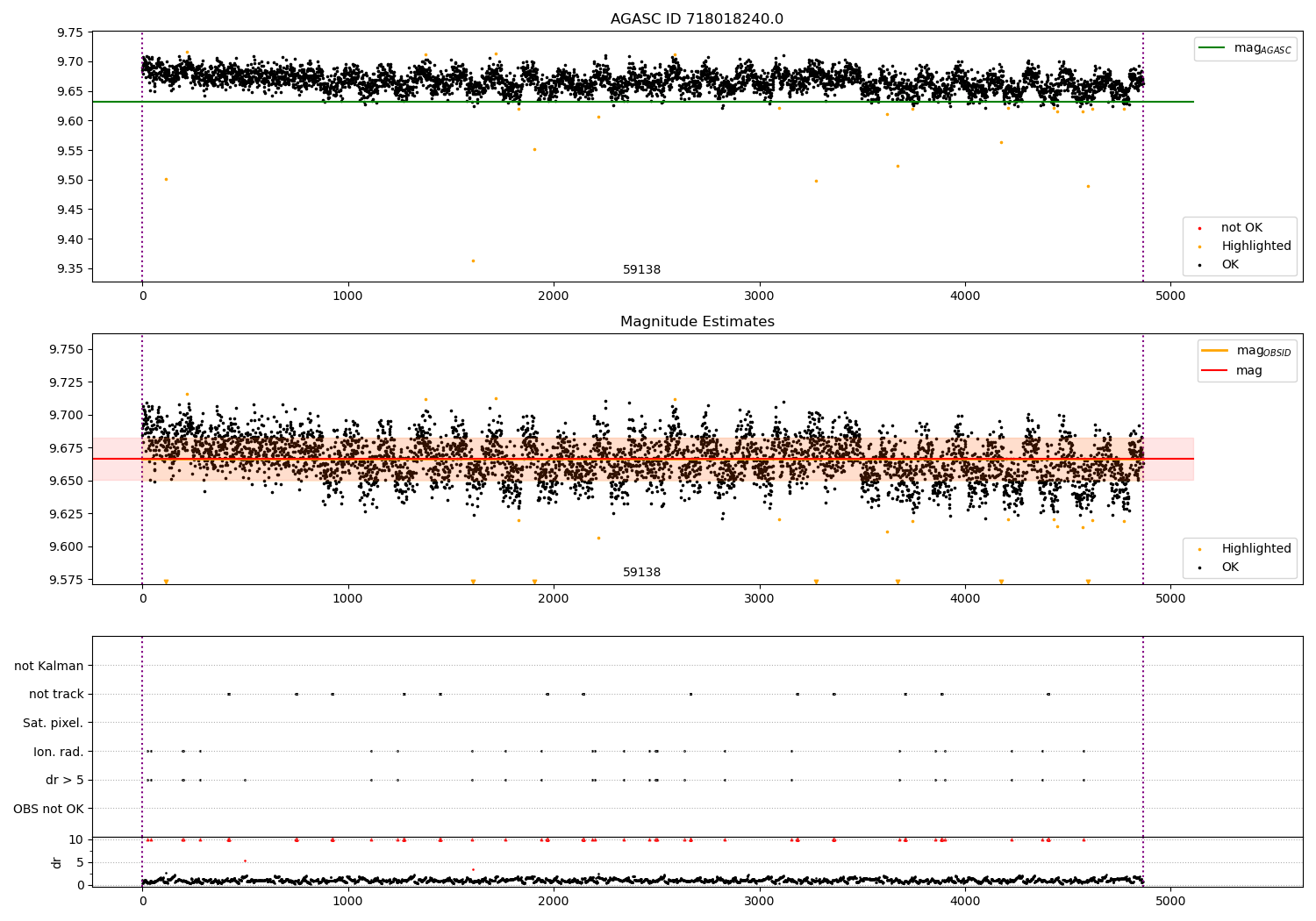Click the "not Kalman" row label
The image size is (1316, 921).
coord(49,667)
